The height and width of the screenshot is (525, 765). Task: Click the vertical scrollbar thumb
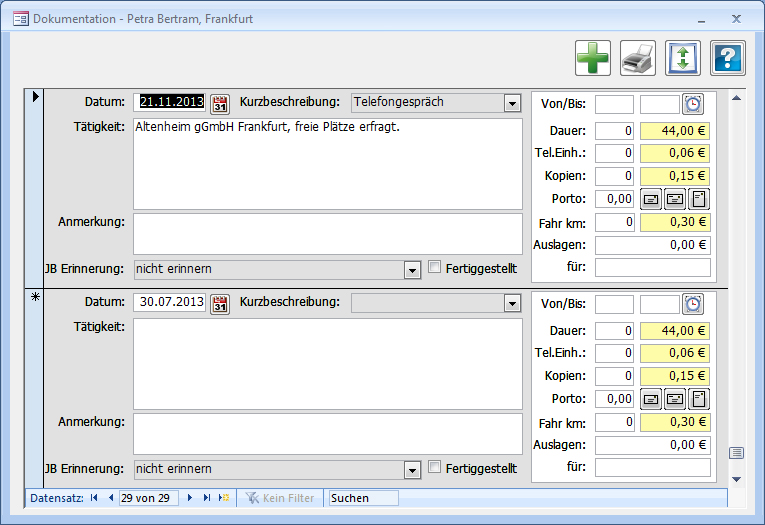tap(736, 453)
